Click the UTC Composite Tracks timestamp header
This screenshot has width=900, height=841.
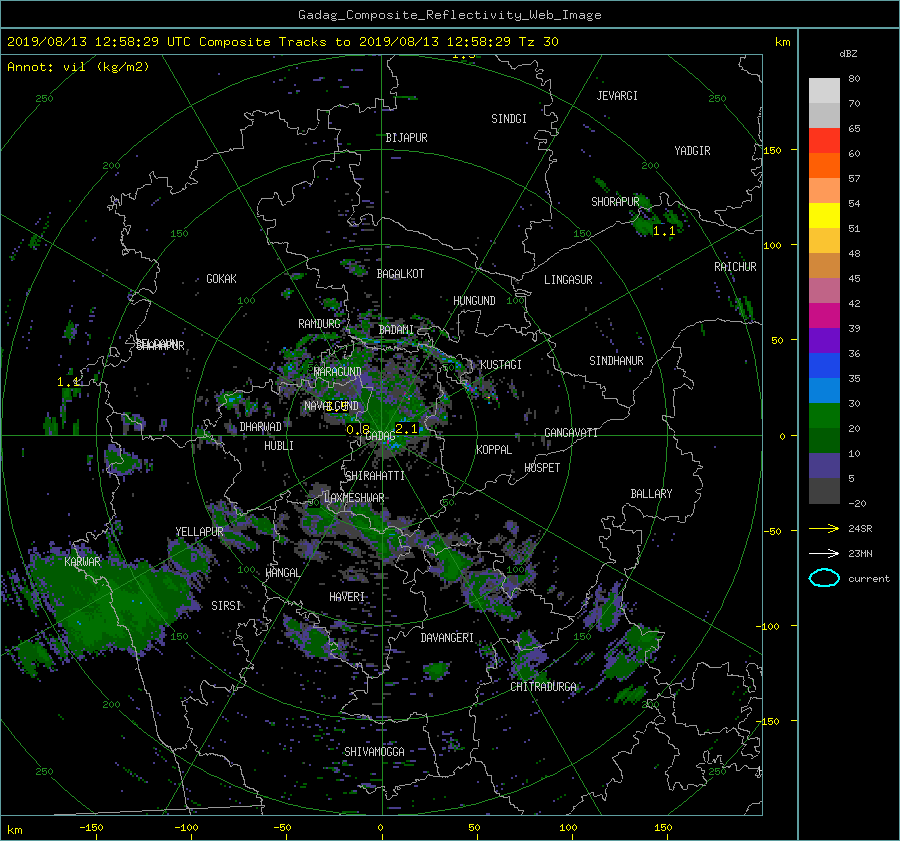(x=282, y=42)
